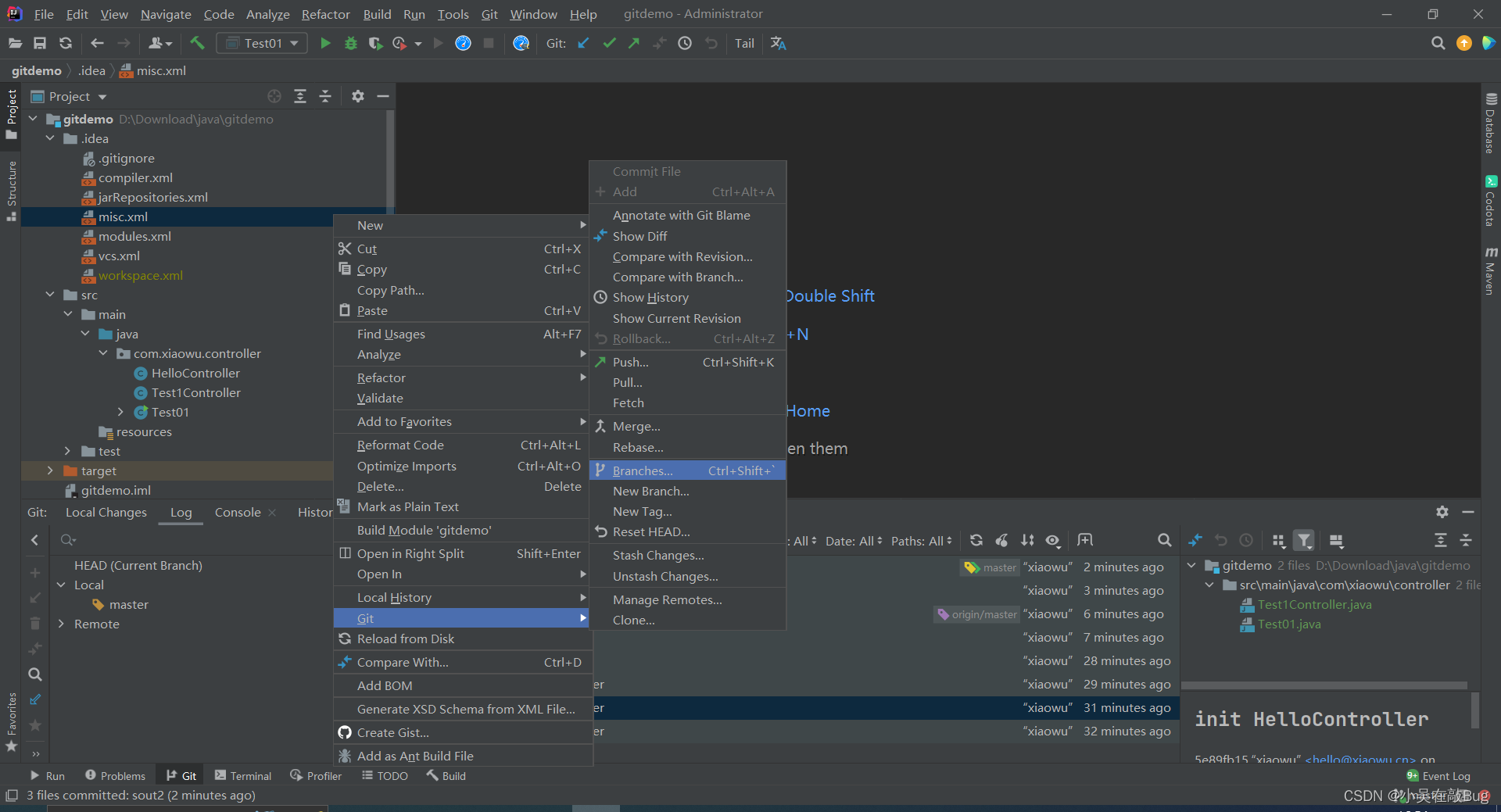Click the commit details vertical scrollbar
Viewport: 1501px width, 812px height.
click(1475, 710)
